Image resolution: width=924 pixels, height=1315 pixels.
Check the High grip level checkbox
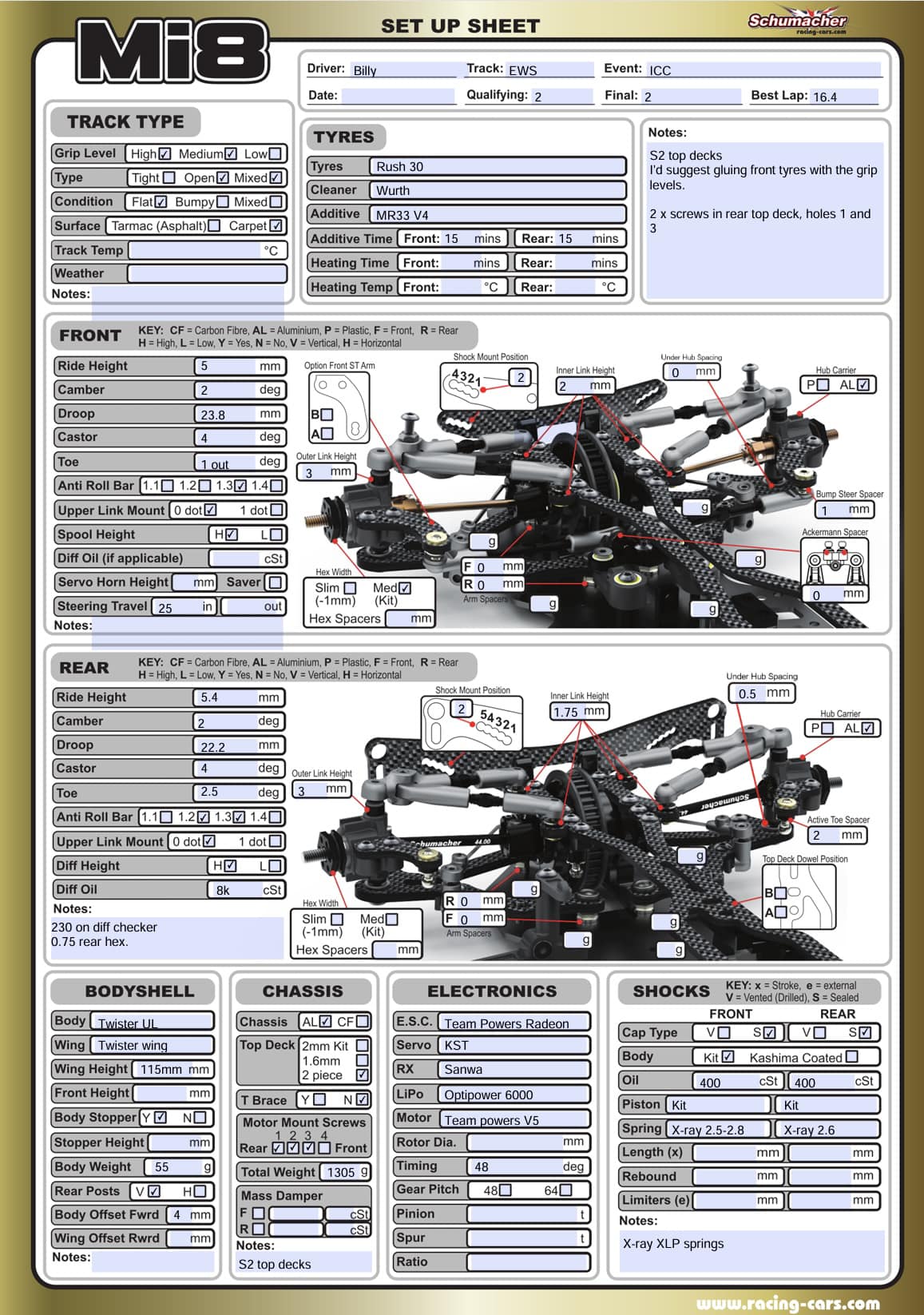coord(165,153)
